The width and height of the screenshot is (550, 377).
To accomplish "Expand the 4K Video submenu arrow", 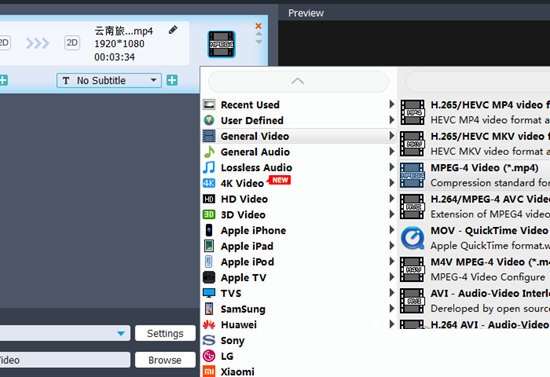I will [x=391, y=183].
